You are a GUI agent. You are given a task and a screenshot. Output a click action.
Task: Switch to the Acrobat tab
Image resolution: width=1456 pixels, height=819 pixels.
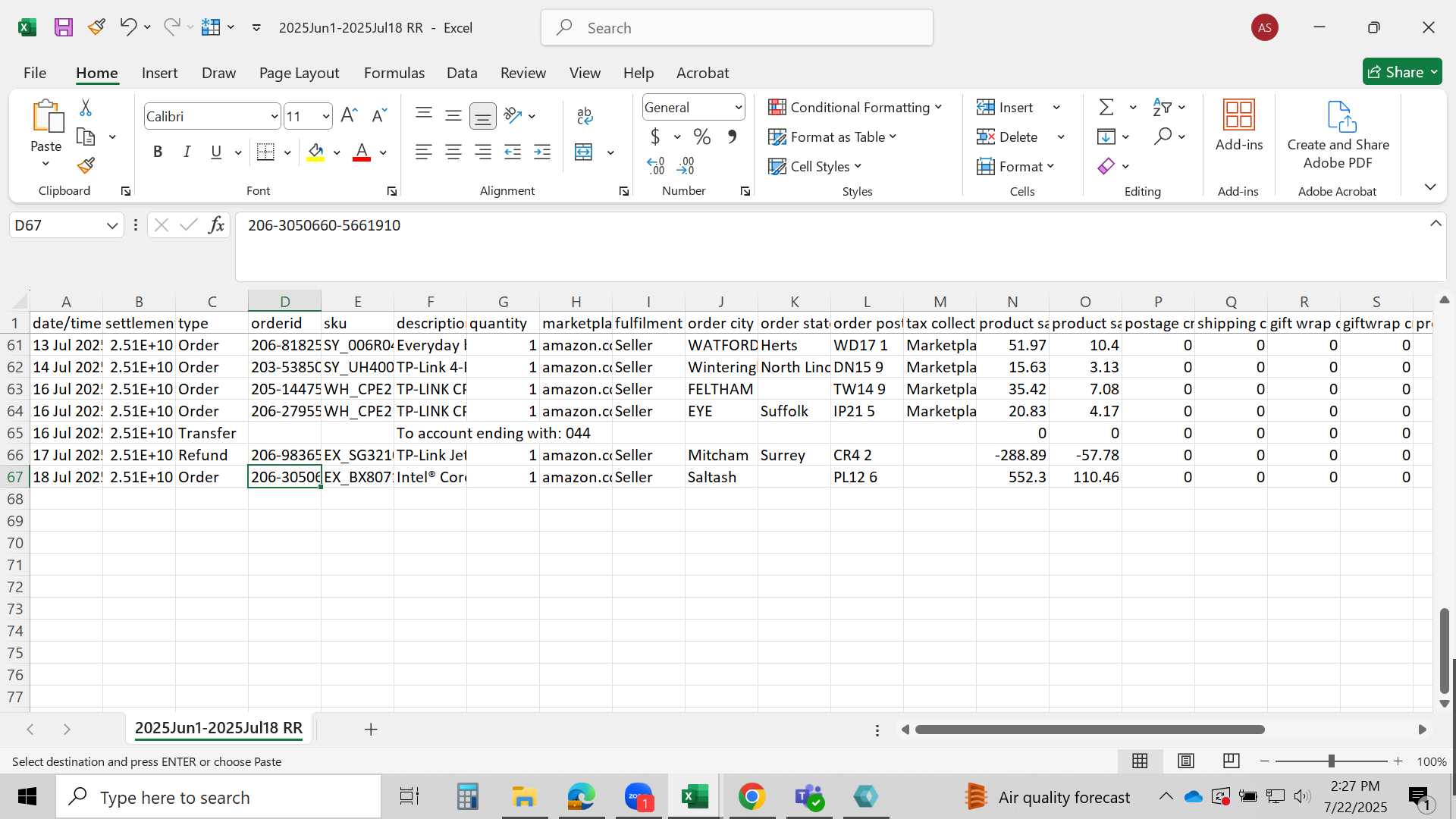(702, 73)
